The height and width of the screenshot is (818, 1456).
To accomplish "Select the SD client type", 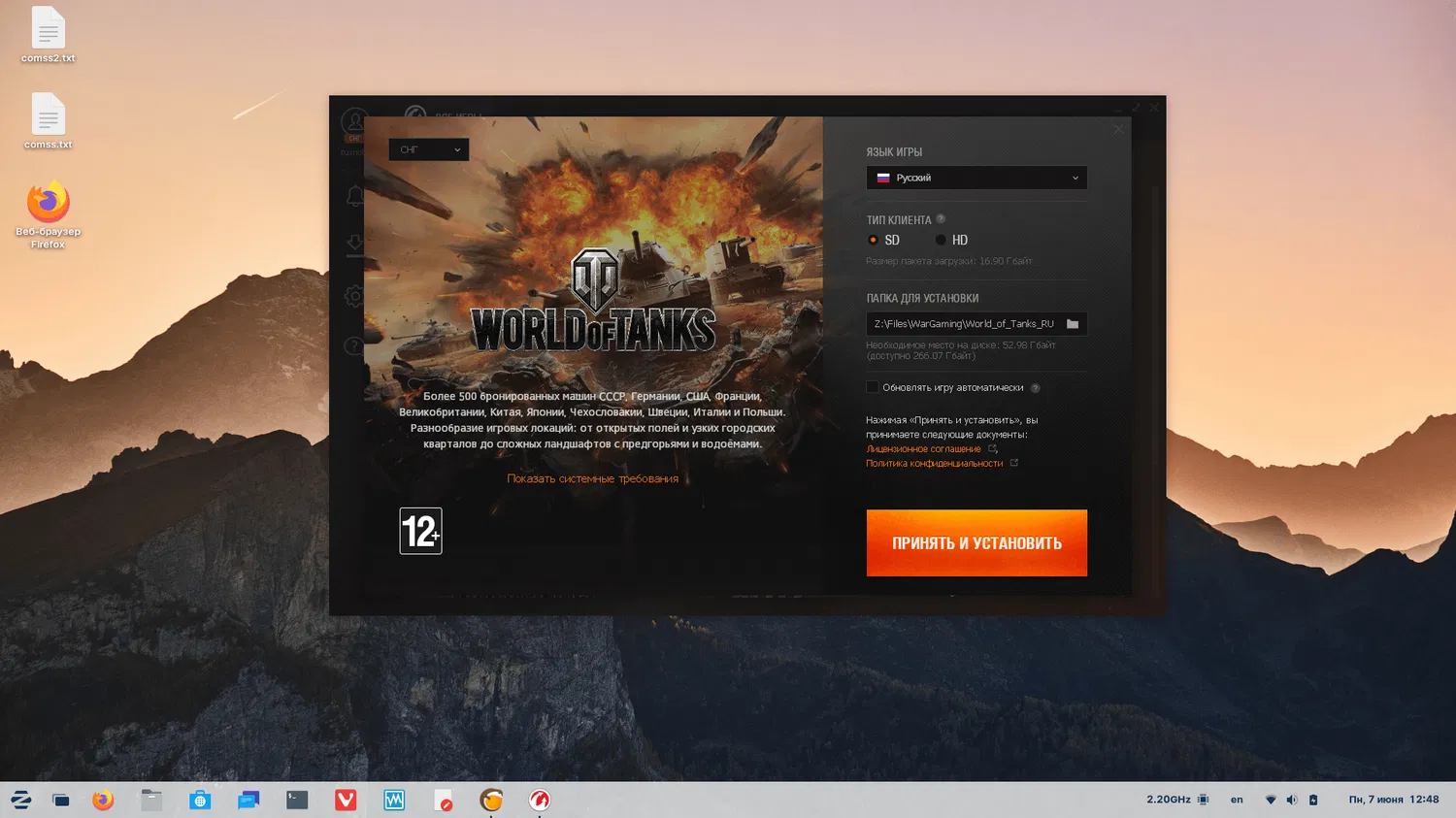I will coord(883,240).
